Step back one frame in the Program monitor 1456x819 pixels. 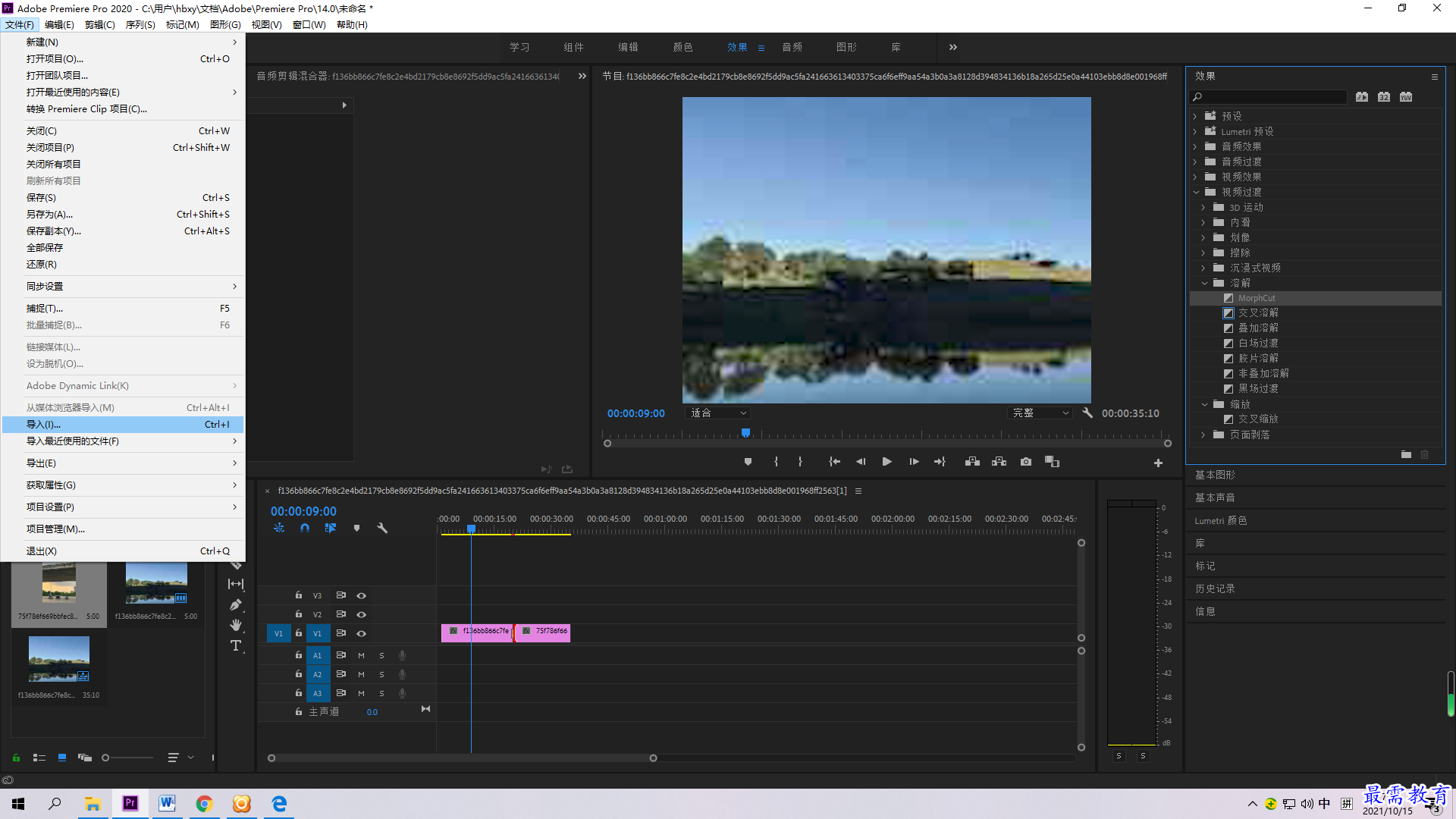pyautogui.click(x=861, y=462)
